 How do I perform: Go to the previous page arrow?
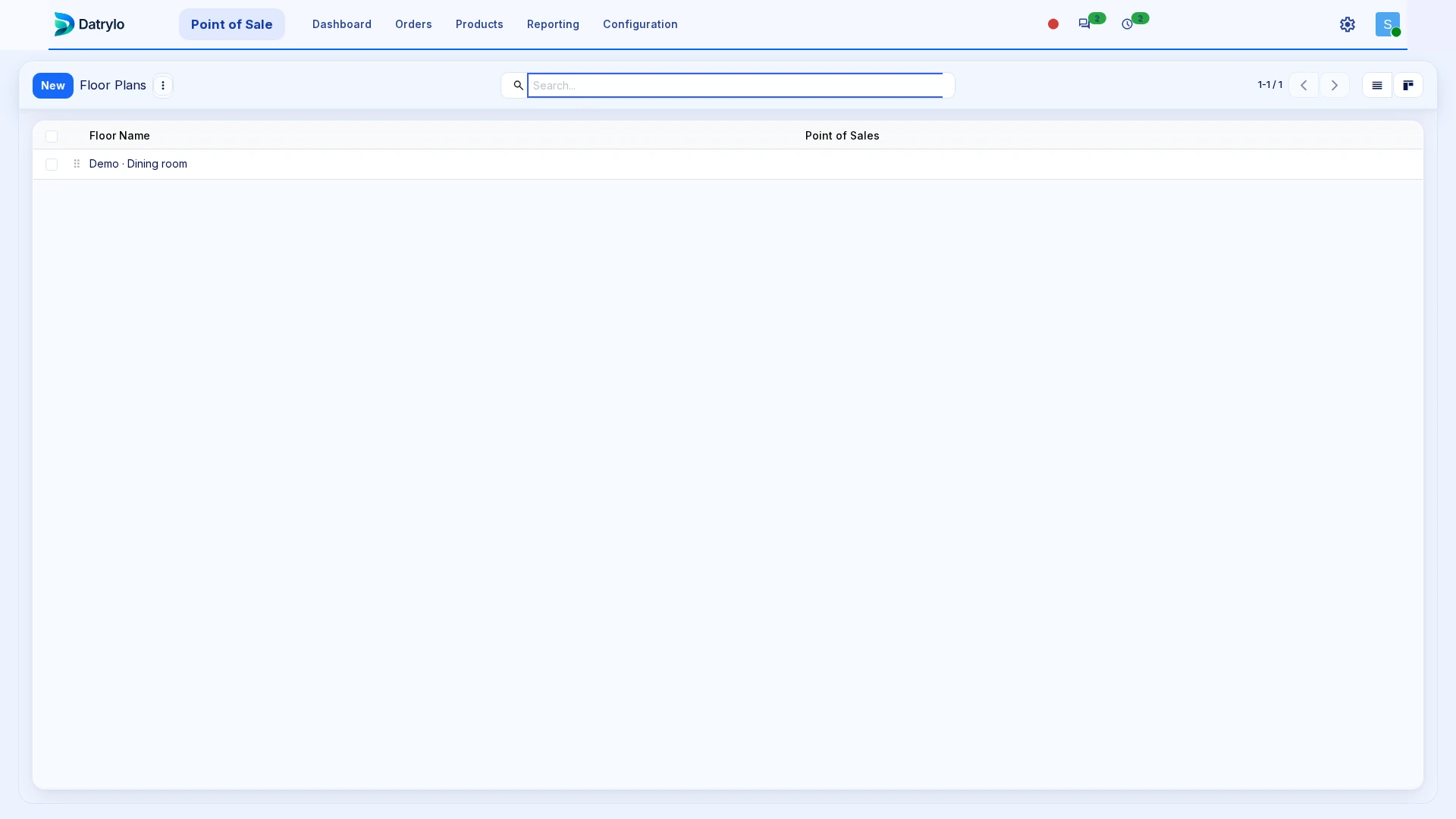1304,86
